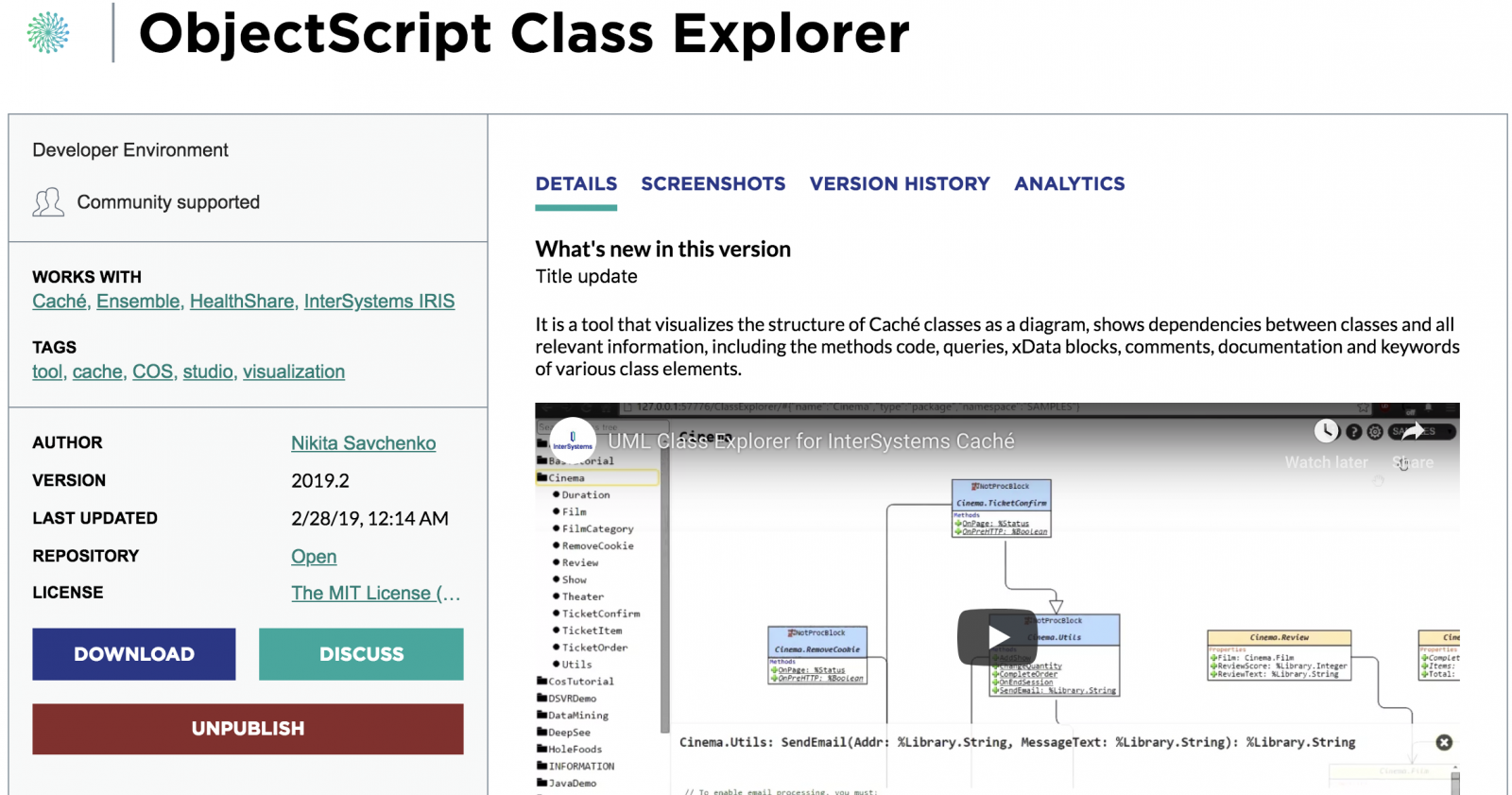This screenshot has height=795, width=1512.
Task: Click the DISCUSS button
Action: [361, 654]
